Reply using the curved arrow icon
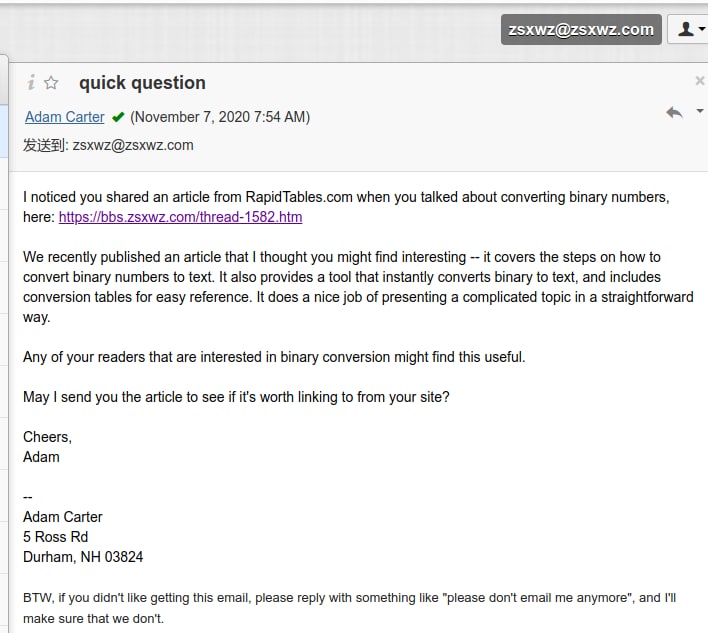 coord(674,112)
